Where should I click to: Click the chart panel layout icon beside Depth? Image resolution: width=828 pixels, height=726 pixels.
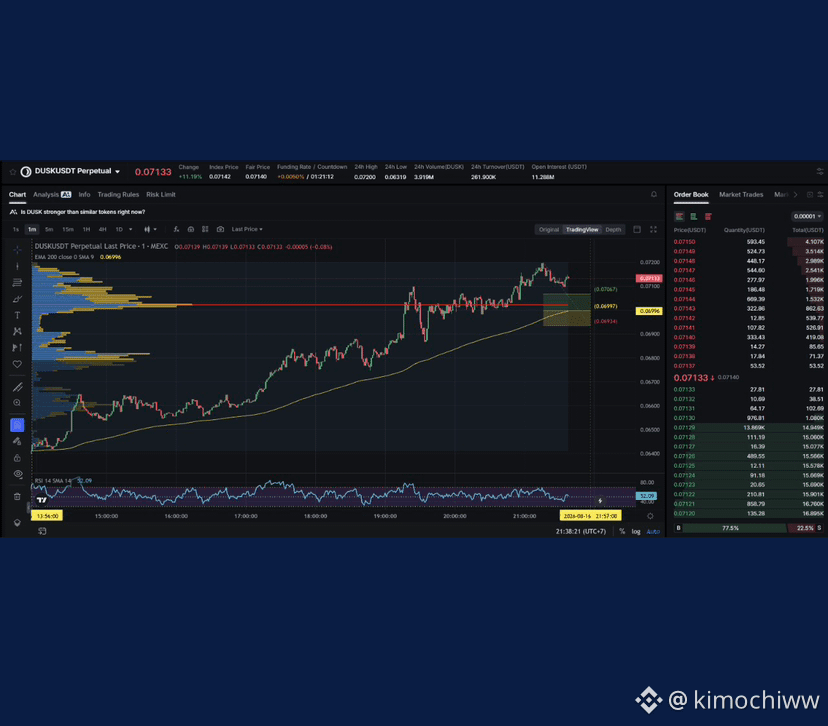click(x=637, y=229)
